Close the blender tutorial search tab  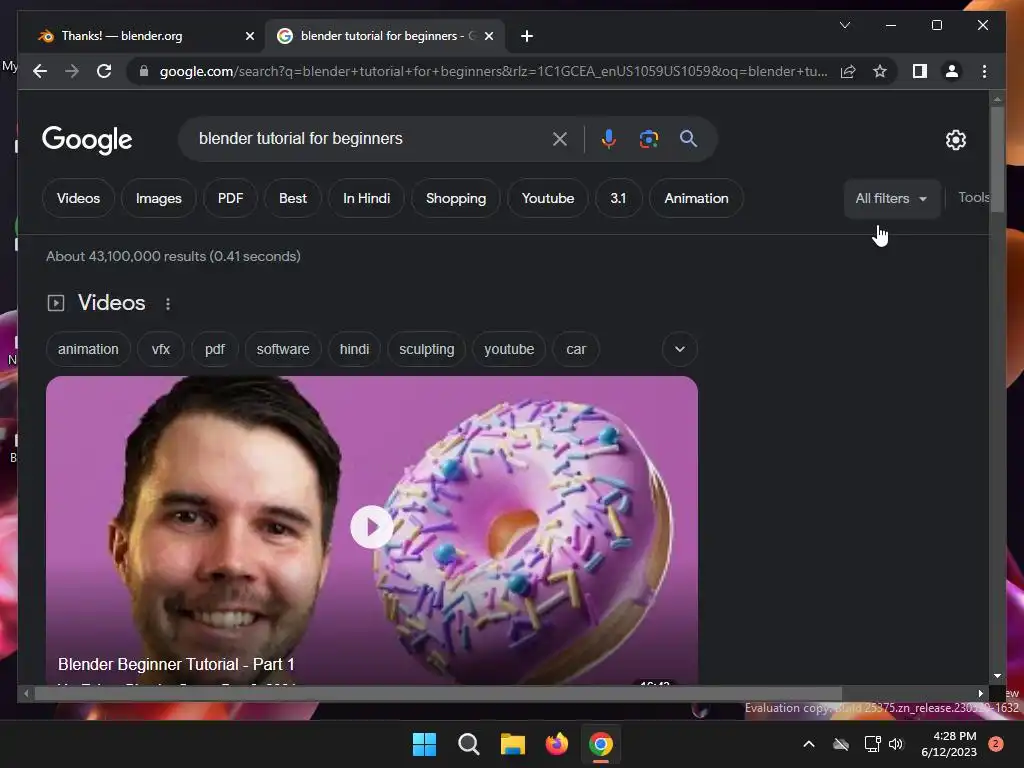[x=488, y=36]
